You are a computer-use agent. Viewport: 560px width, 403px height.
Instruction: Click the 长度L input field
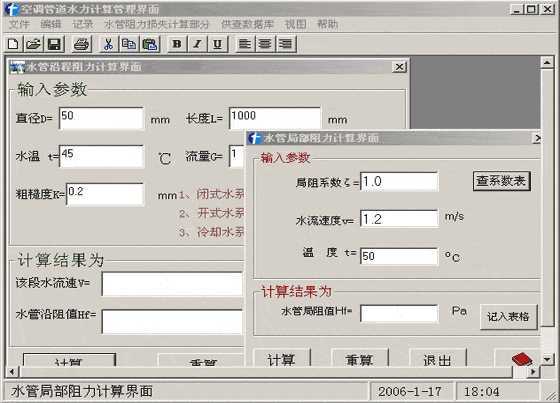(275, 118)
